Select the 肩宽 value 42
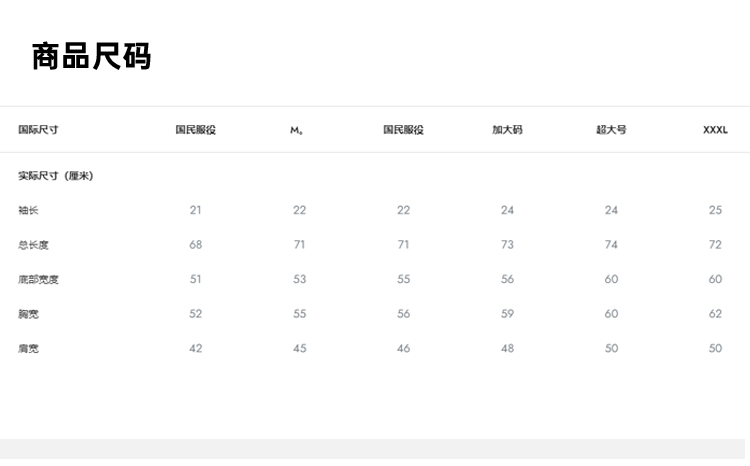Image resolution: width=750 pixels, height=466 pixels. [195, 349]
